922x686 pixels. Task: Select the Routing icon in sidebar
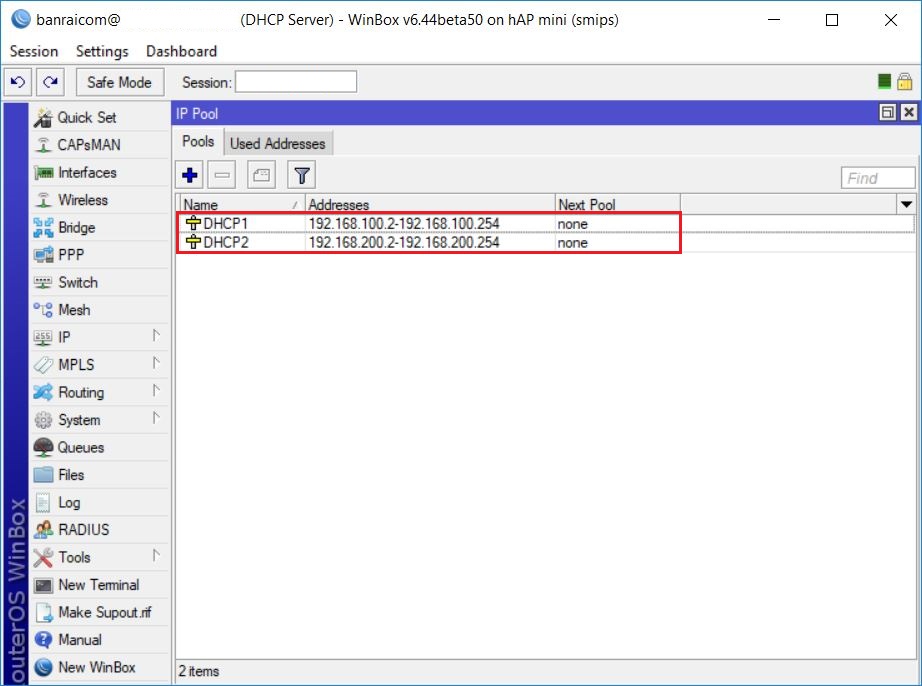tap(43, 392)
